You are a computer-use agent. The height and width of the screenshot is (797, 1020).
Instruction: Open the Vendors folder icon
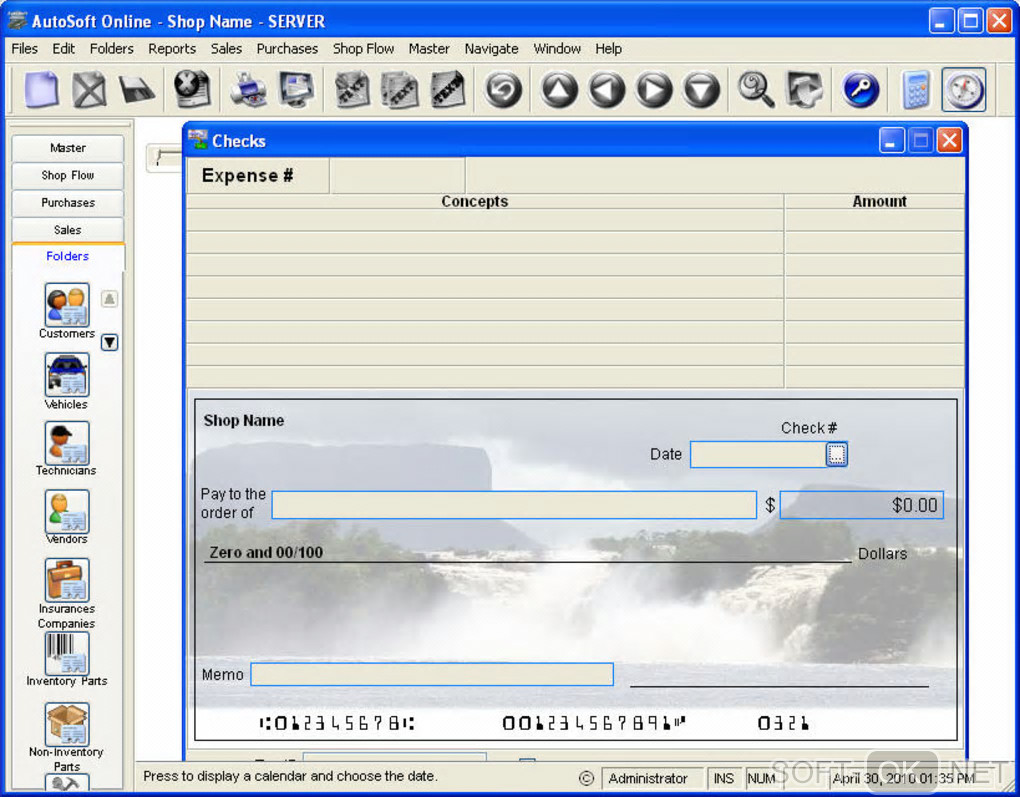[x=66, y=511]
